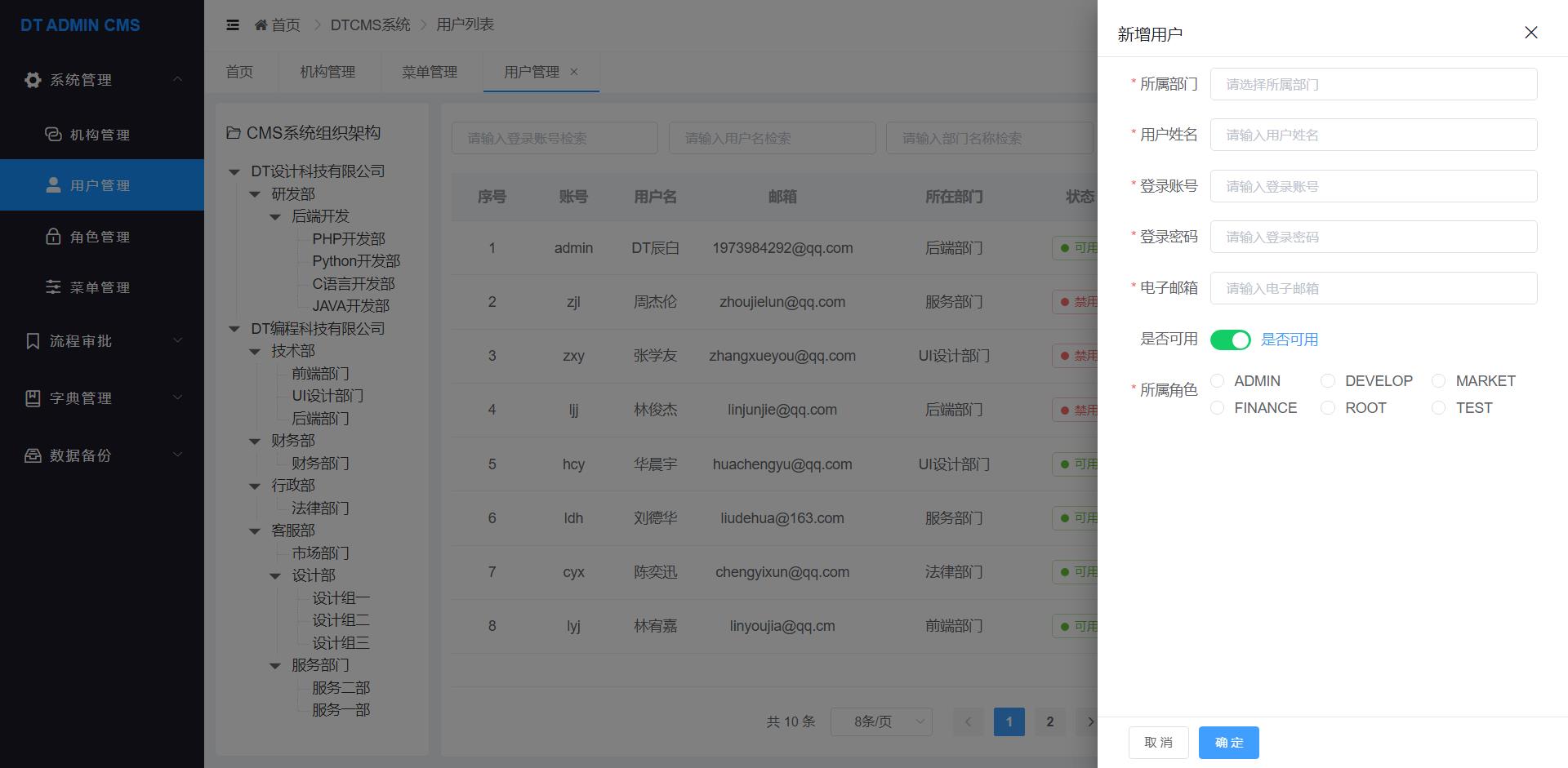1568x768 pixels.
Task: Select the ADMIN role radio
Action: [x=1218, y=381]
